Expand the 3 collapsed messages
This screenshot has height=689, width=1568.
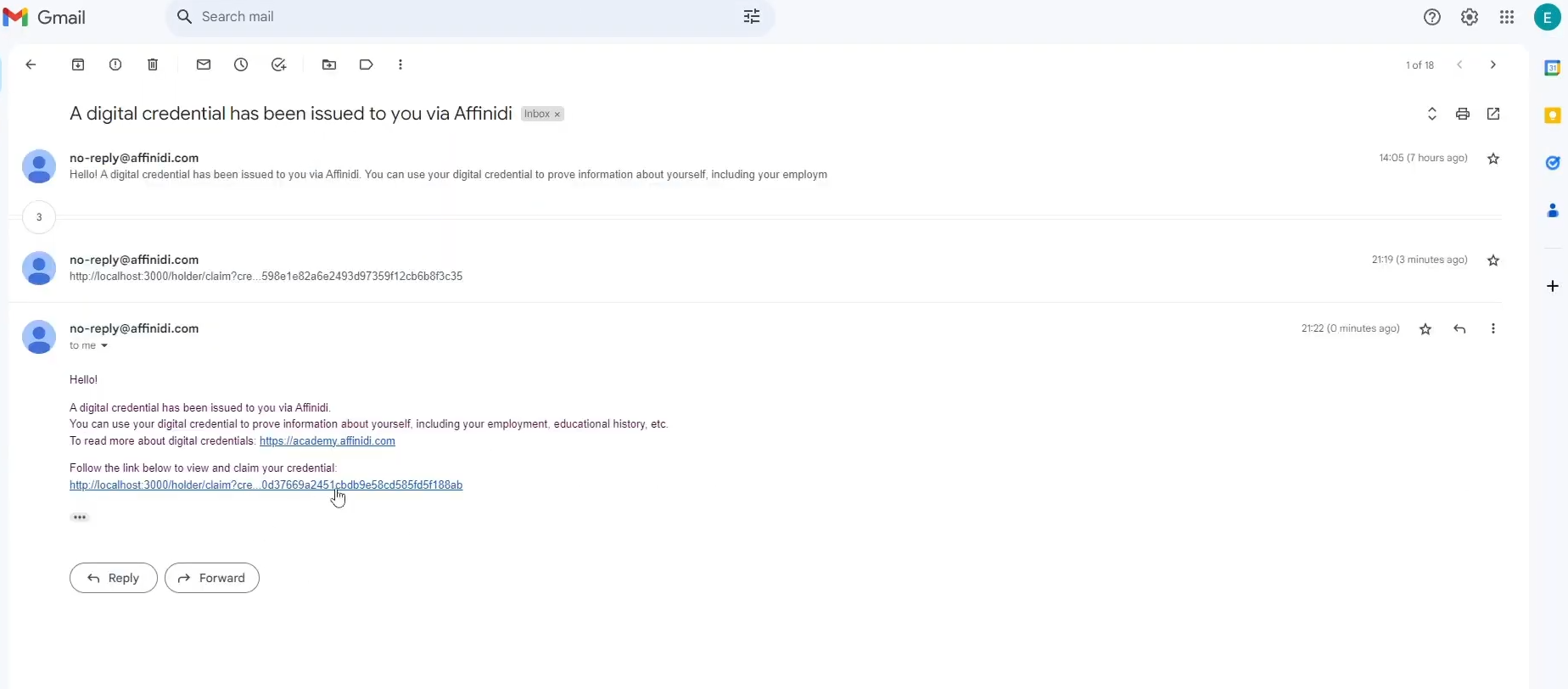[x=39, y=217]
